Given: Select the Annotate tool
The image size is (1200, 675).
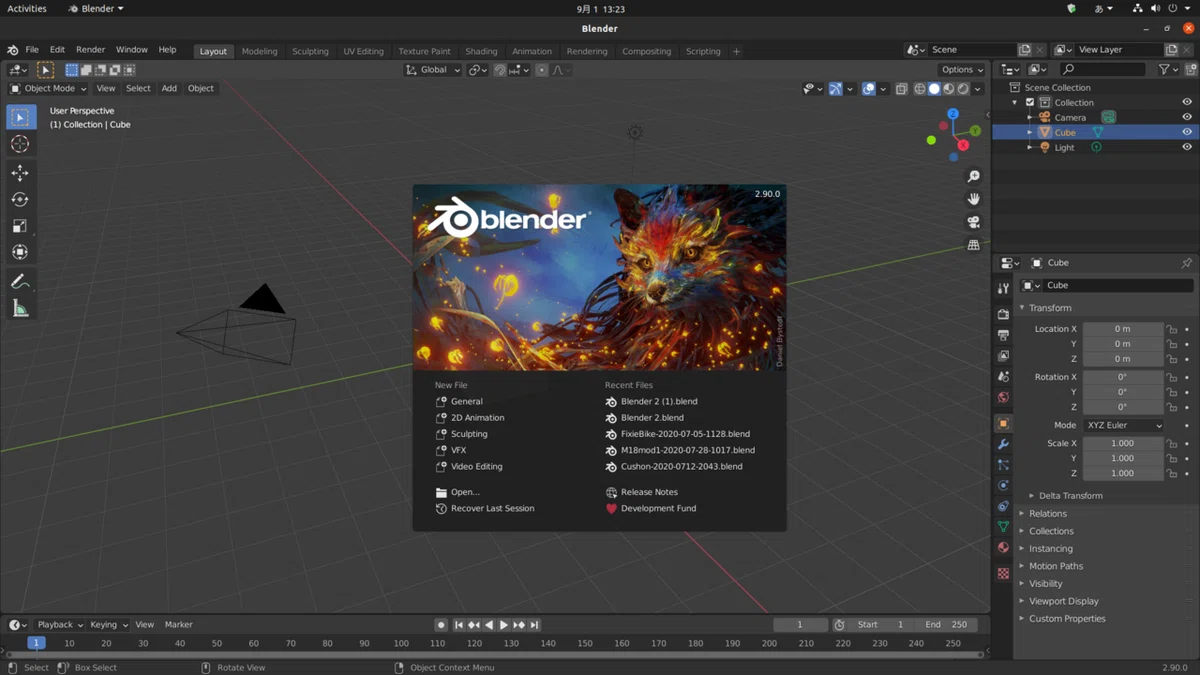Looking at the screenshot, I should (20, 282).
